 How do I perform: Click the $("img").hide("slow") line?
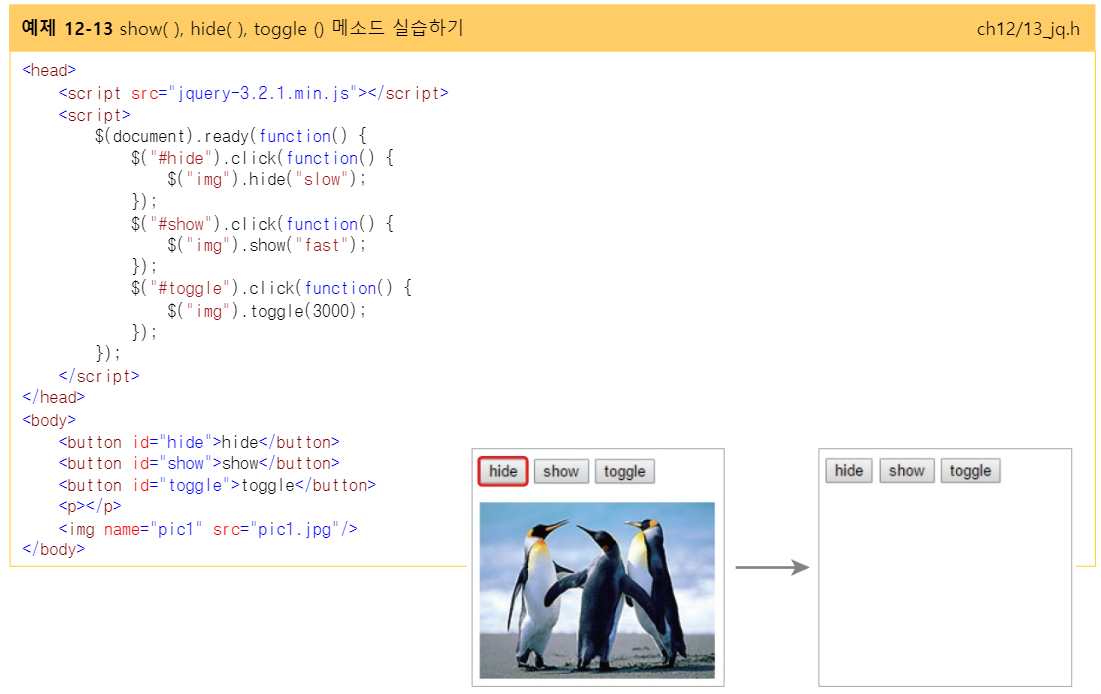[x=267, y=179]
